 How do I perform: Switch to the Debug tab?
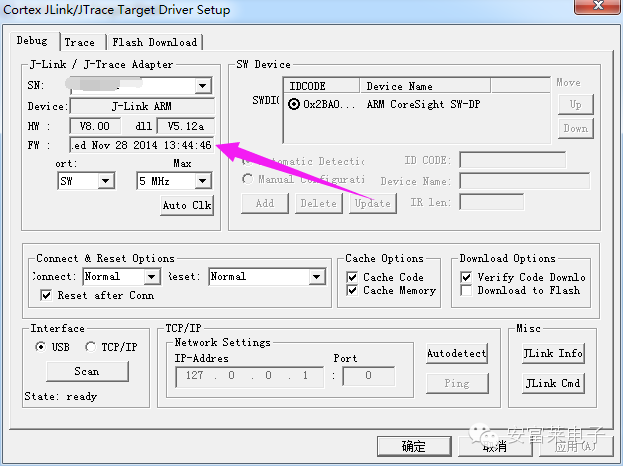point(32,41)
